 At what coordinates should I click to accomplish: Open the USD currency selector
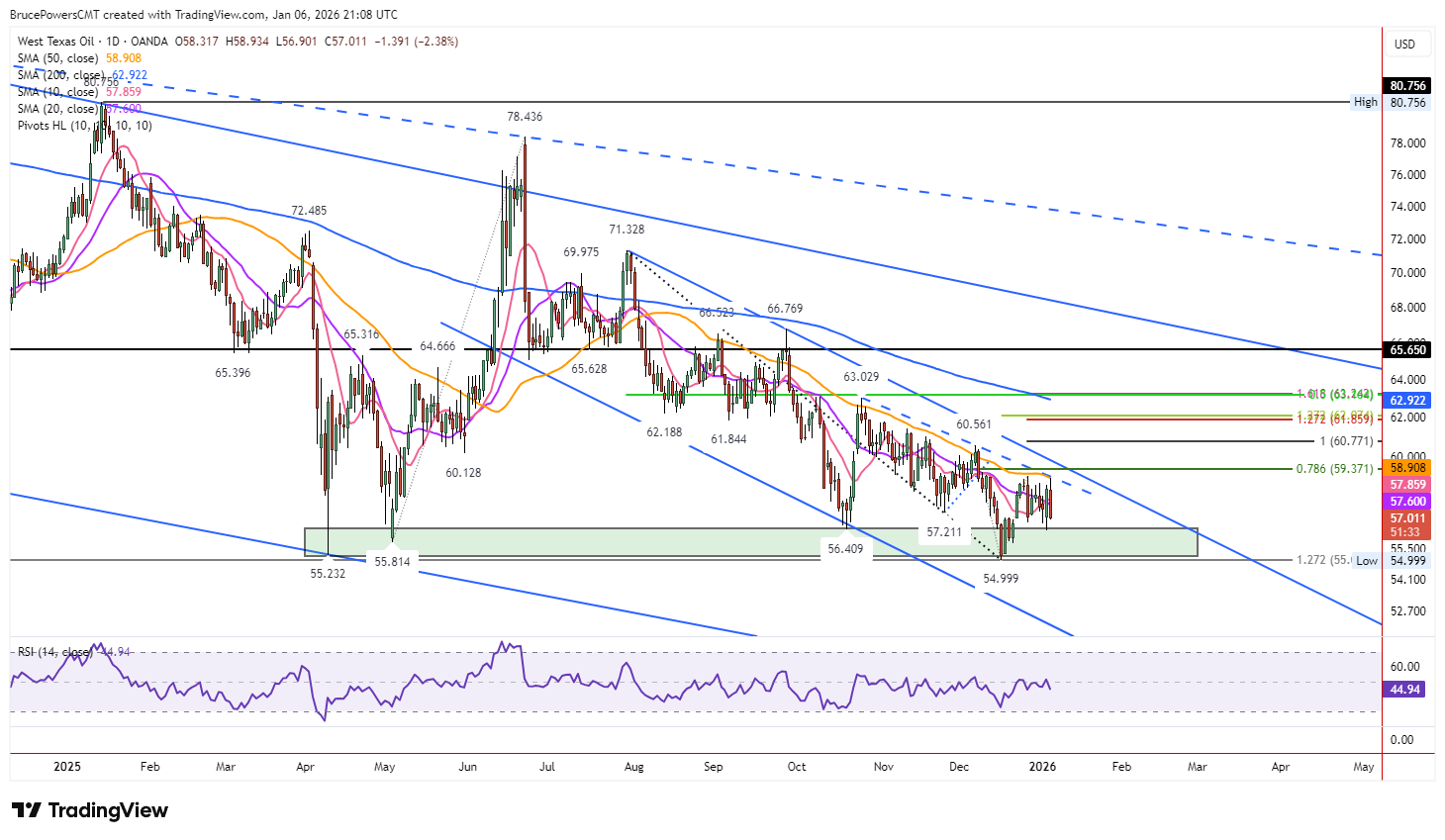1405,44
